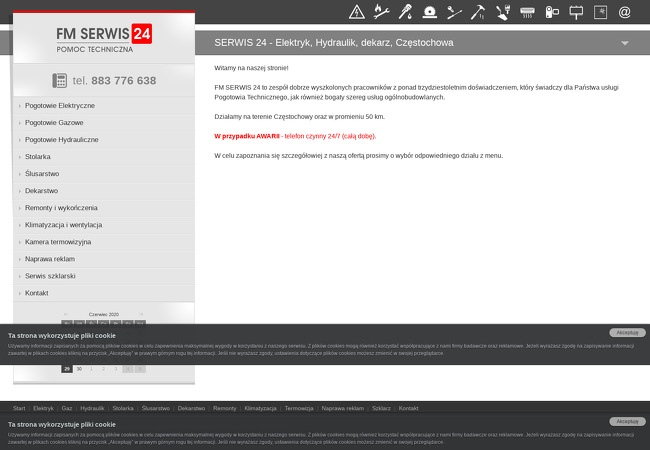This screenshot has height=450, width=650.
Task: Open Kontakt in the sidebar menu
Action: (x=104, y=293)
